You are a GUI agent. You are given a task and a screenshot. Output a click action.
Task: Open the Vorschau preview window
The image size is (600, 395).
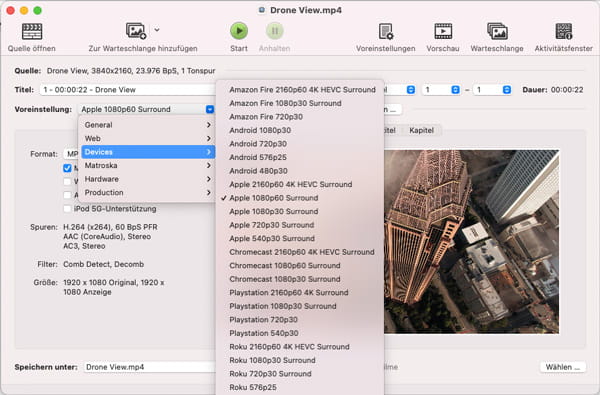click(443, 31)
